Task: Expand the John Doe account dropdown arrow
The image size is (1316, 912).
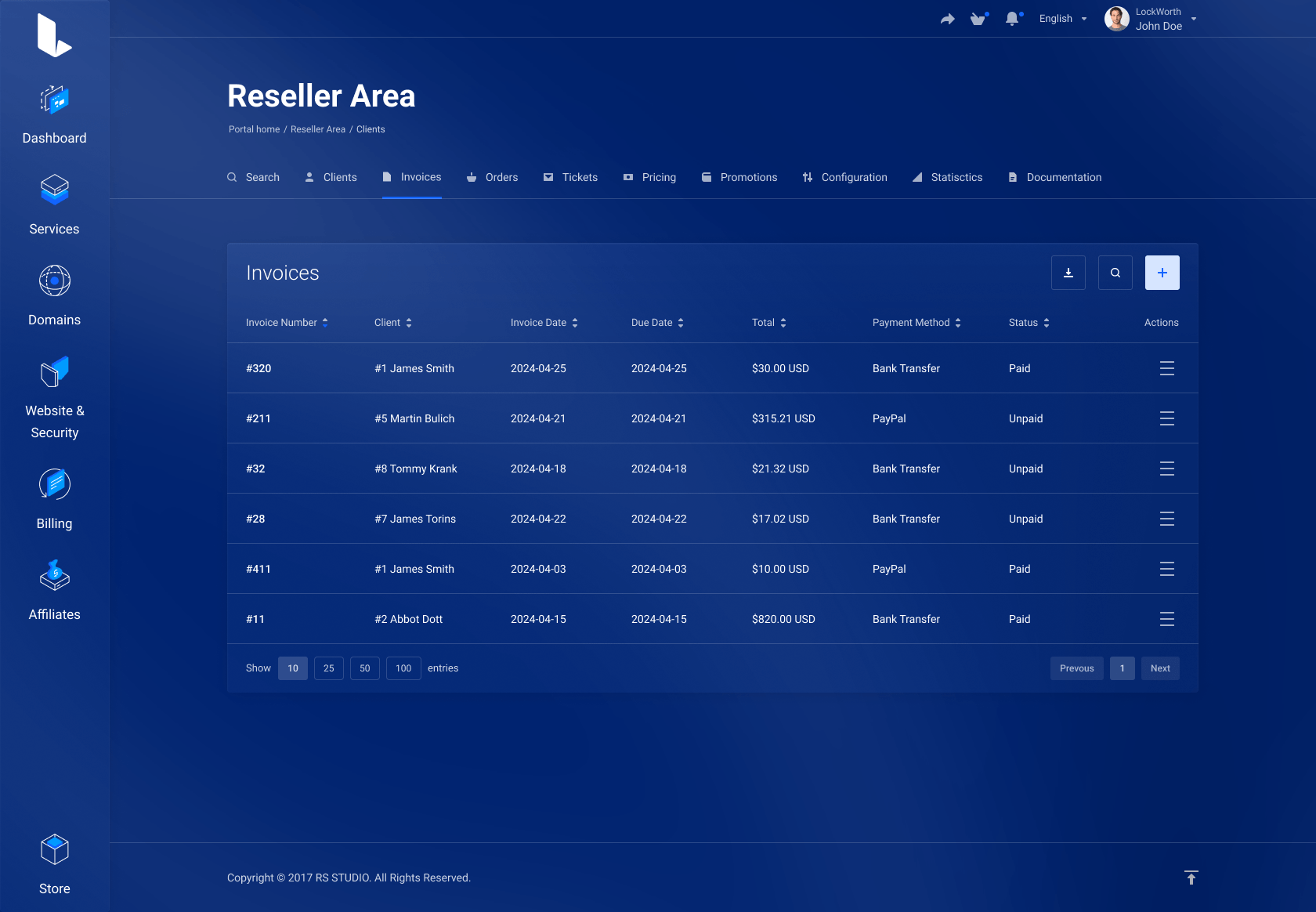Action: tap(1194, 19)
